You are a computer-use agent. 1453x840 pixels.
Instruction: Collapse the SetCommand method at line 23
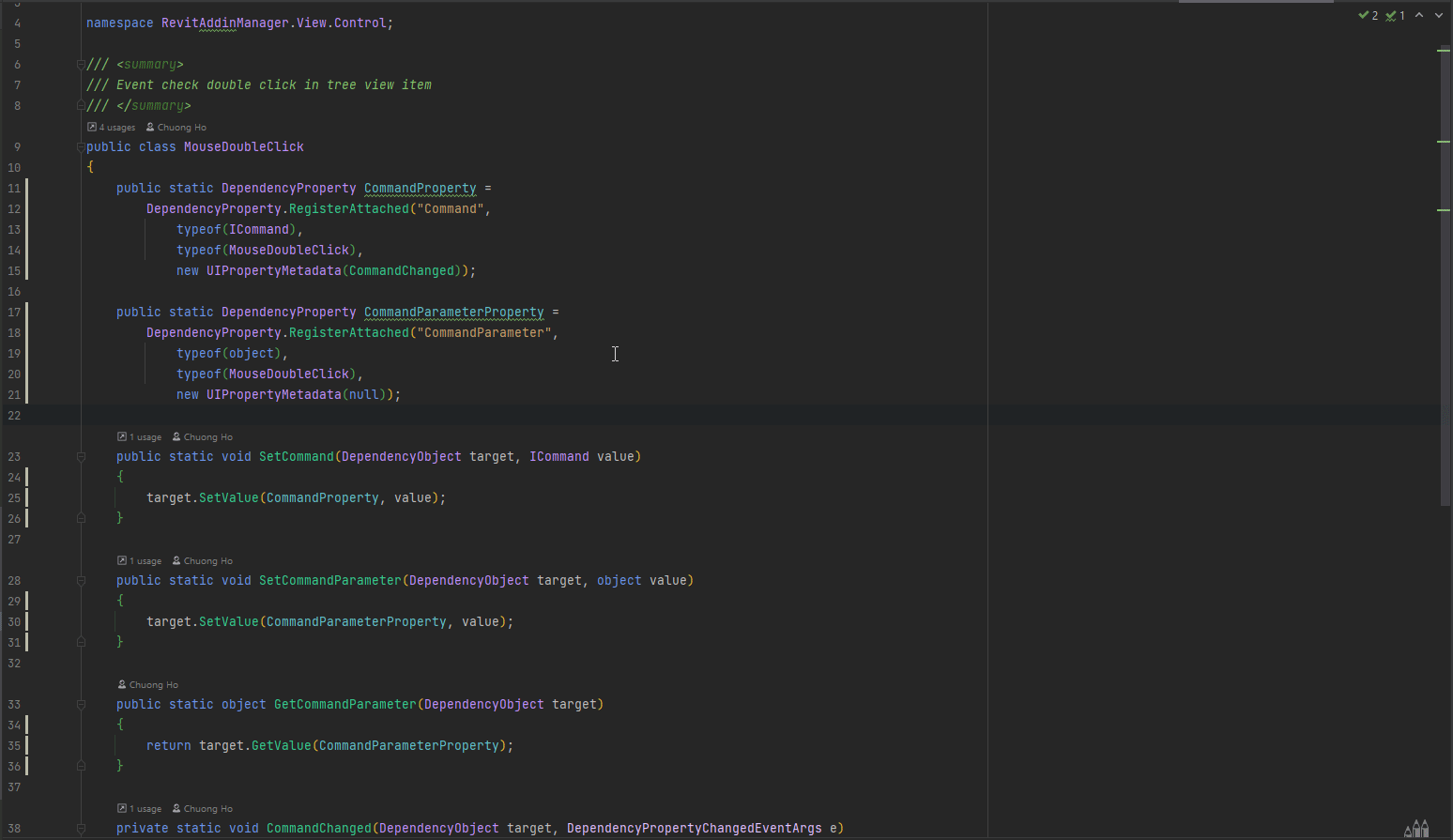(81, 457)
